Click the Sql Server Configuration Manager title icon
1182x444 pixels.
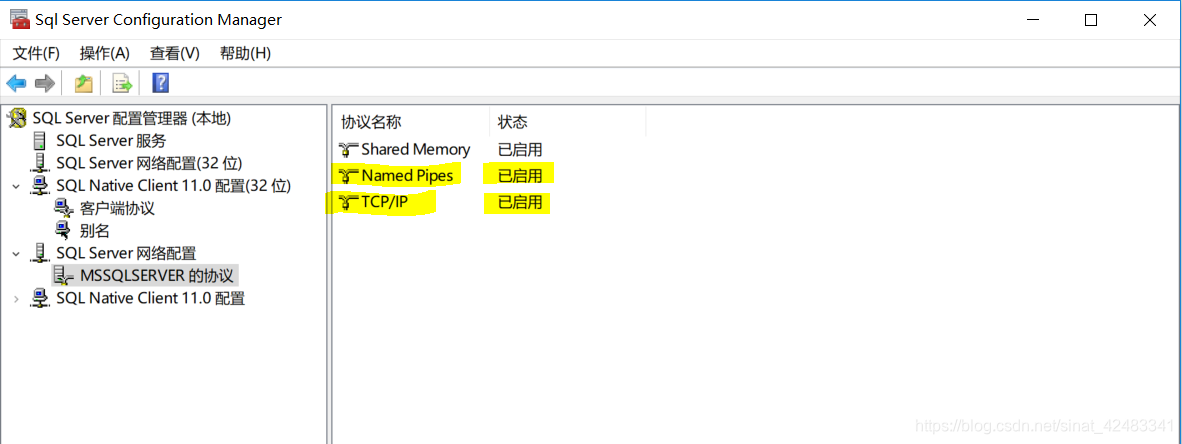[20, 20]
